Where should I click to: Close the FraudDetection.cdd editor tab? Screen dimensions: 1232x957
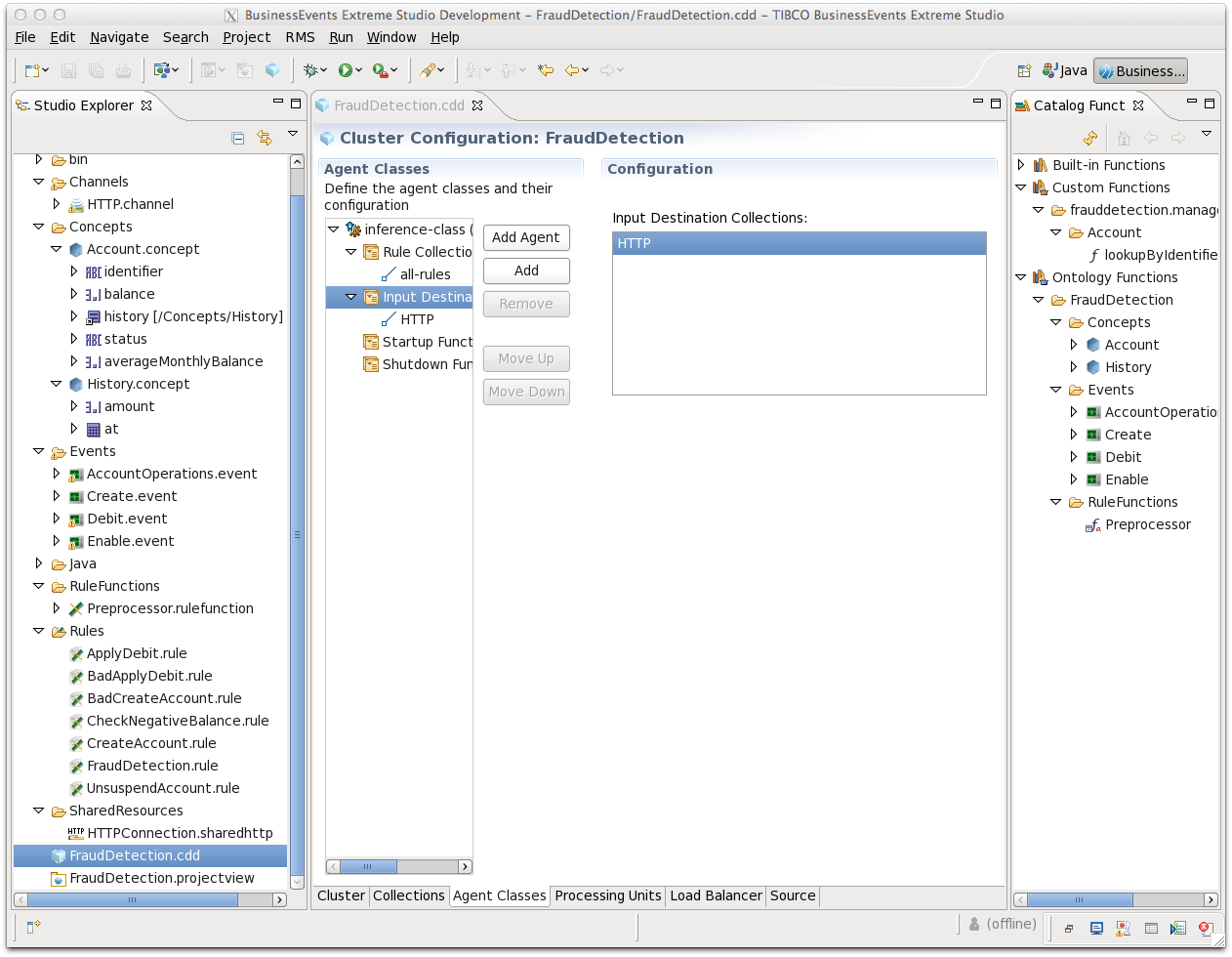coord(477,105)
